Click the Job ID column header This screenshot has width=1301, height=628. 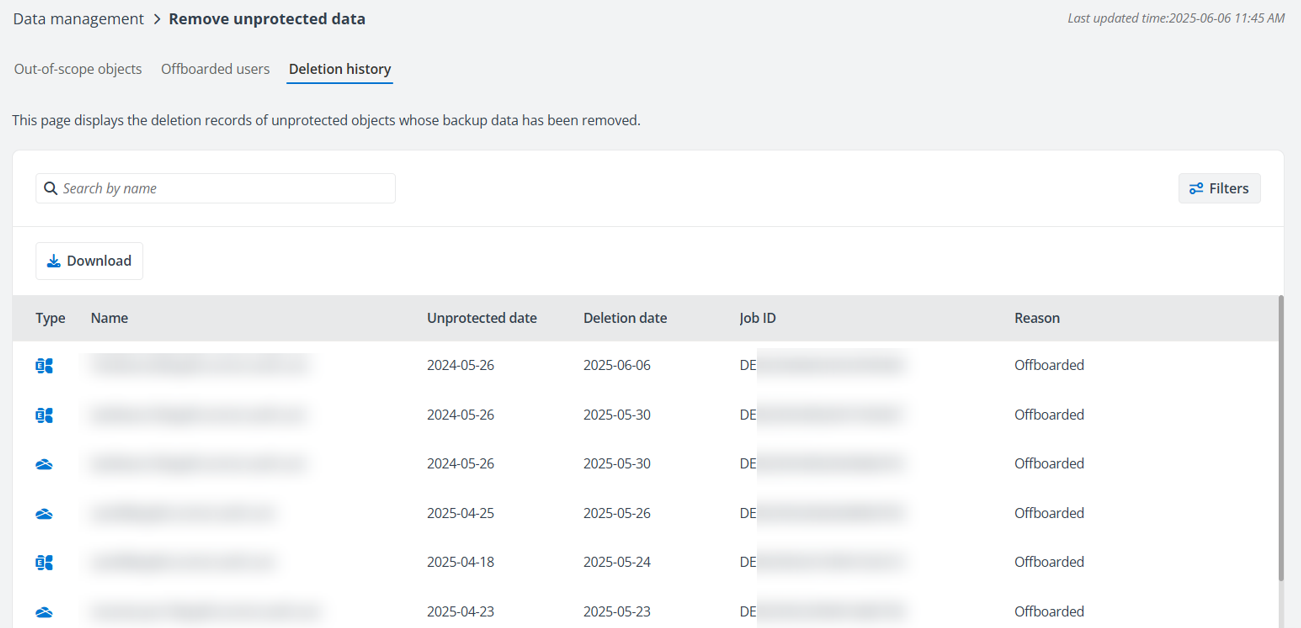[x=757, y=318]
